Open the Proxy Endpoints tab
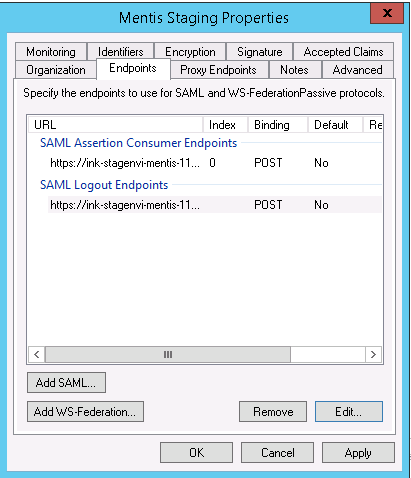This screenshot has width=411, height=478. pyautogui.click(x=218, y=70)
